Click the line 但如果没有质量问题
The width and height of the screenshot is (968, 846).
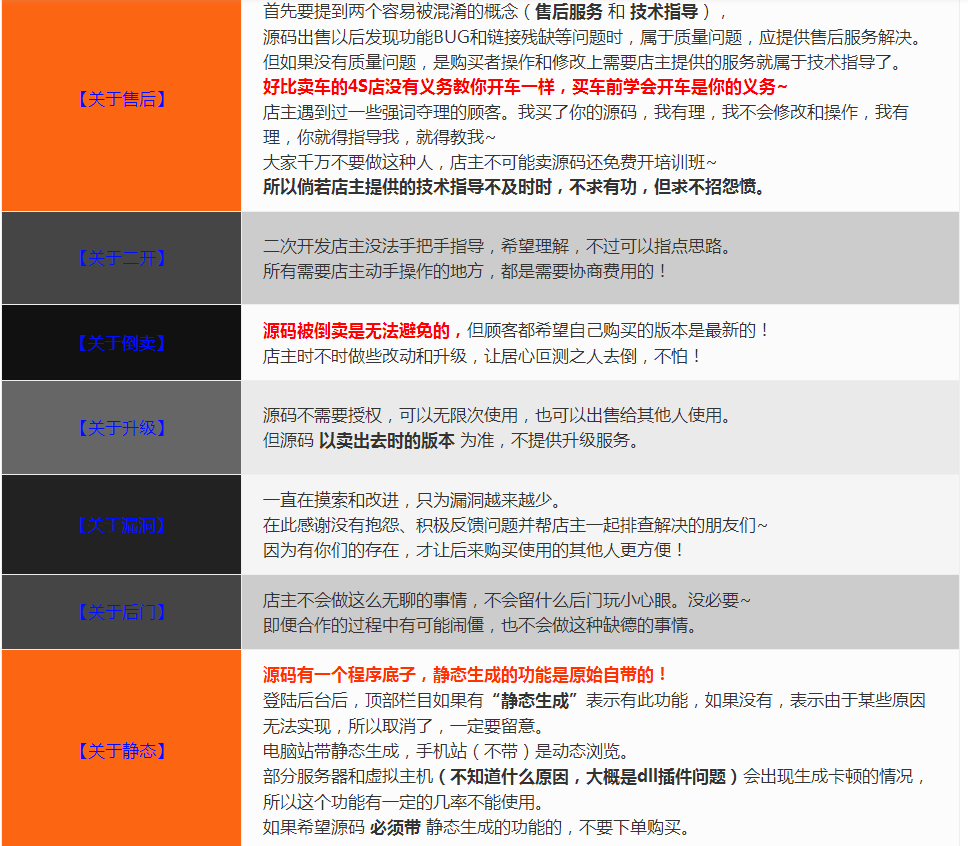tap(583, 62)
